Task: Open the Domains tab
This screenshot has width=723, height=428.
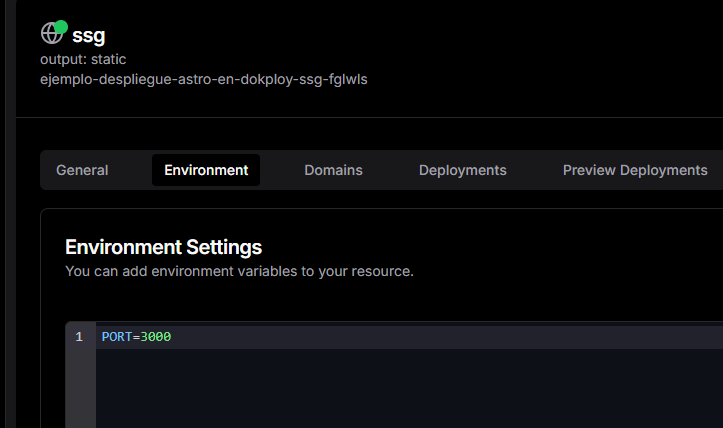Action: pos(333,170)
